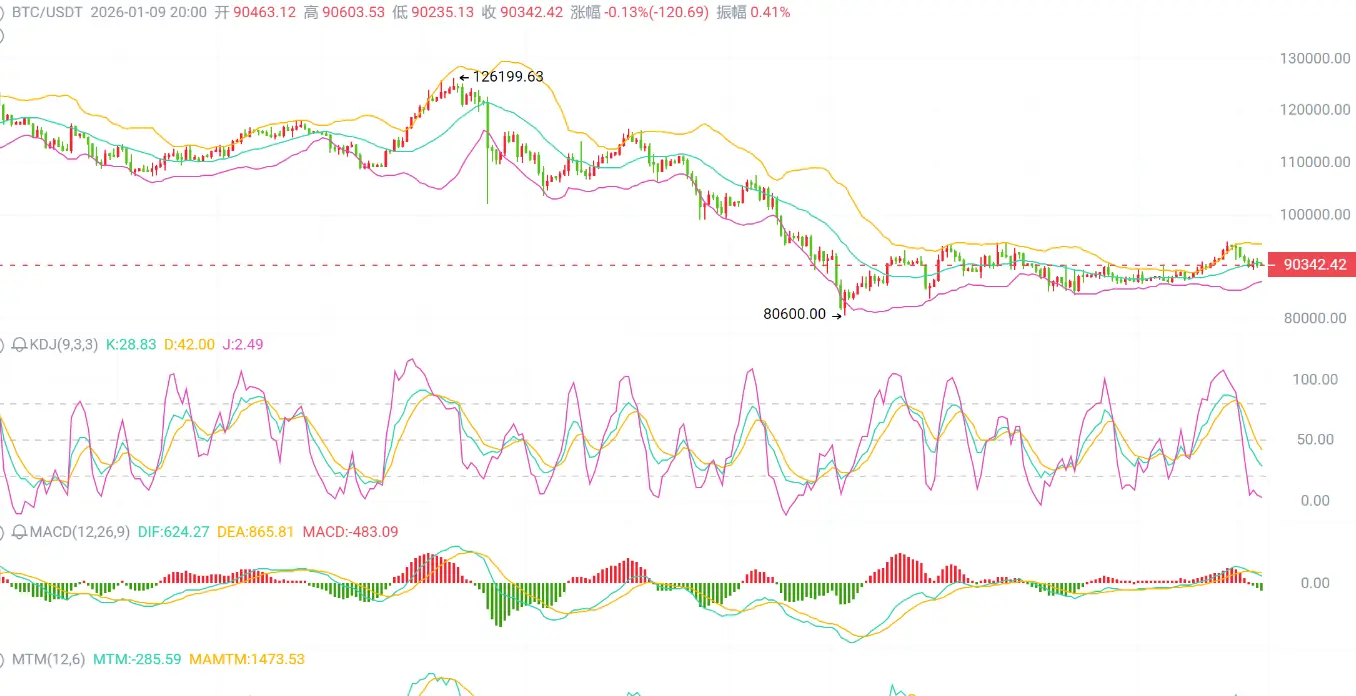This screenshot has width=1356, height=696.
Task: Click the date 2026-01-09 20:00
Action: click(x=149, y=13)
